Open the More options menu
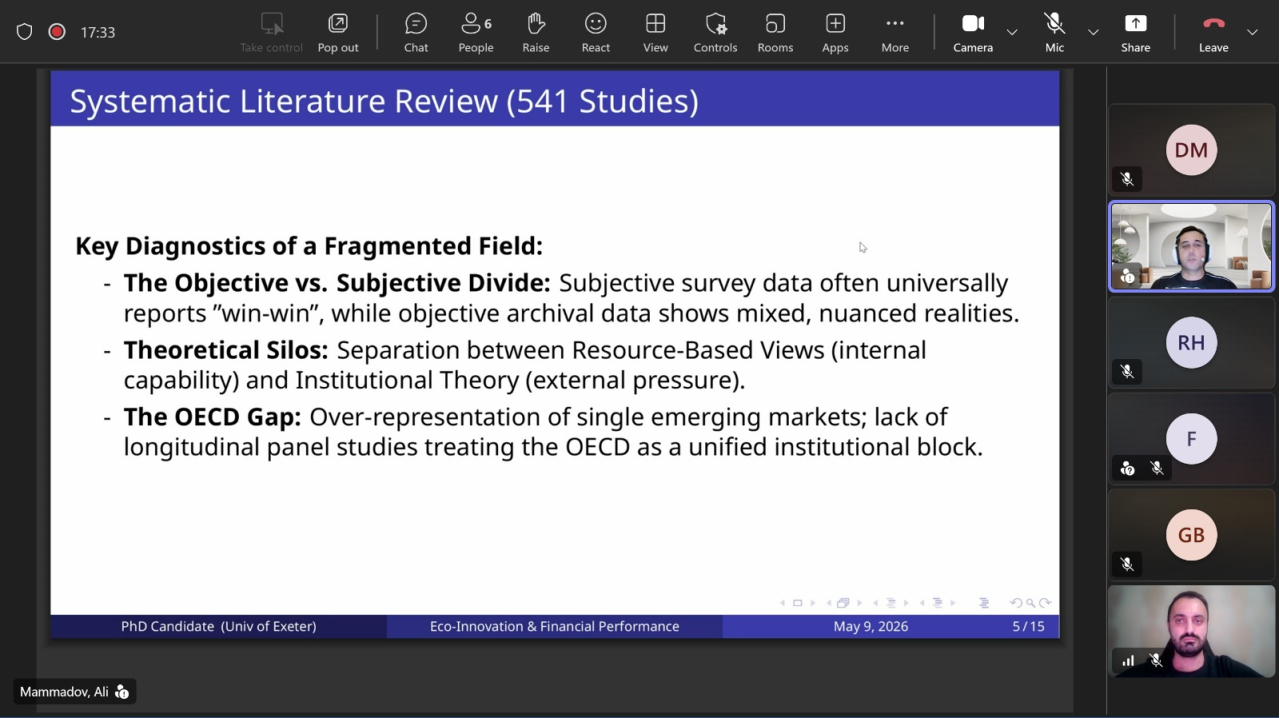Screen dimensions: 1280x718 pyautogui.click(x=895, y=32)
